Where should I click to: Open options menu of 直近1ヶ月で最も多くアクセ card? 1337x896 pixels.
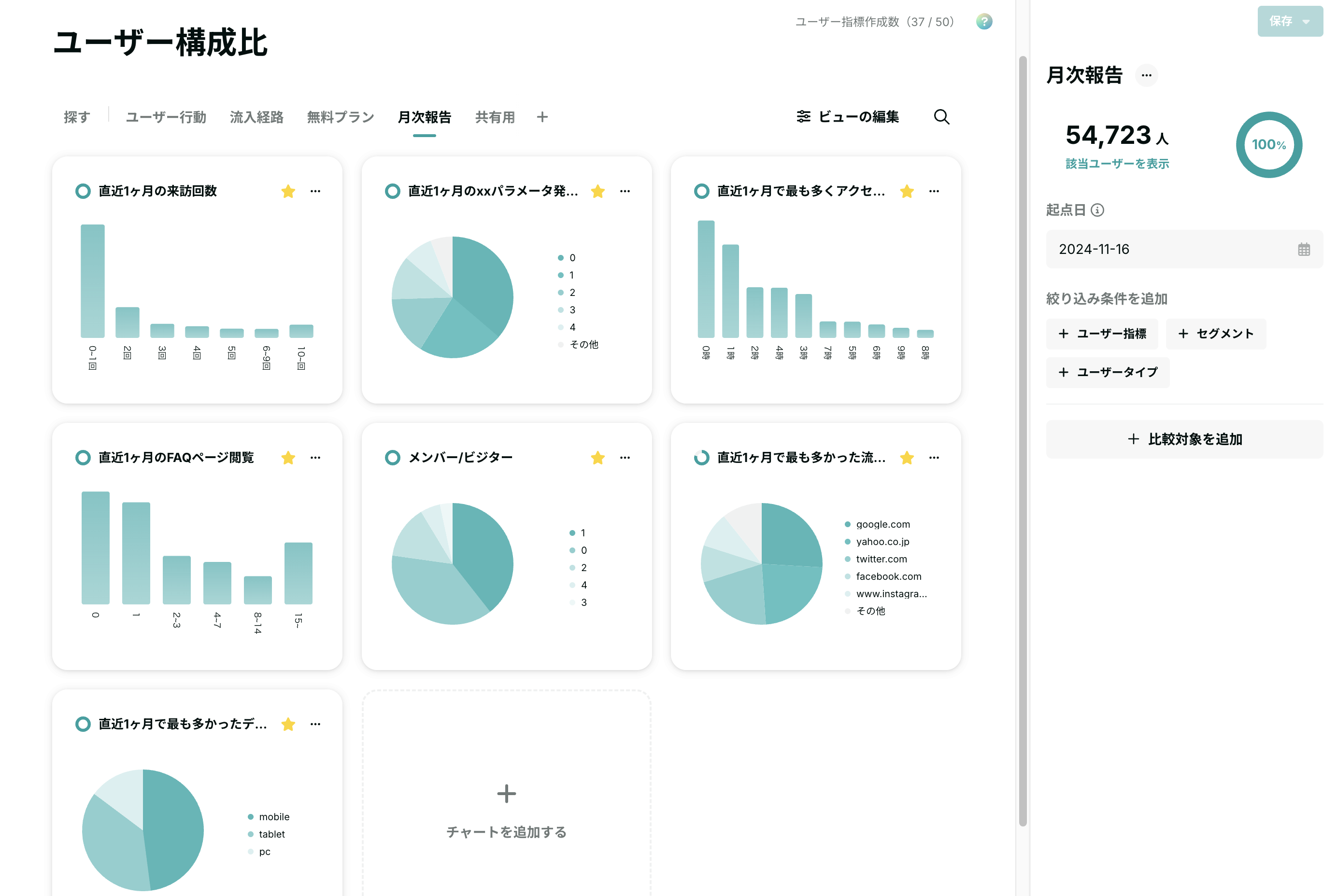click(934, 191)
